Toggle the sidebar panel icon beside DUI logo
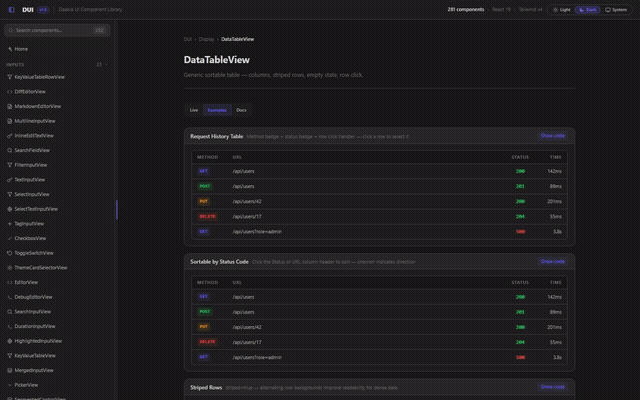This screenshot has height=400, width=640. (11, 9)
